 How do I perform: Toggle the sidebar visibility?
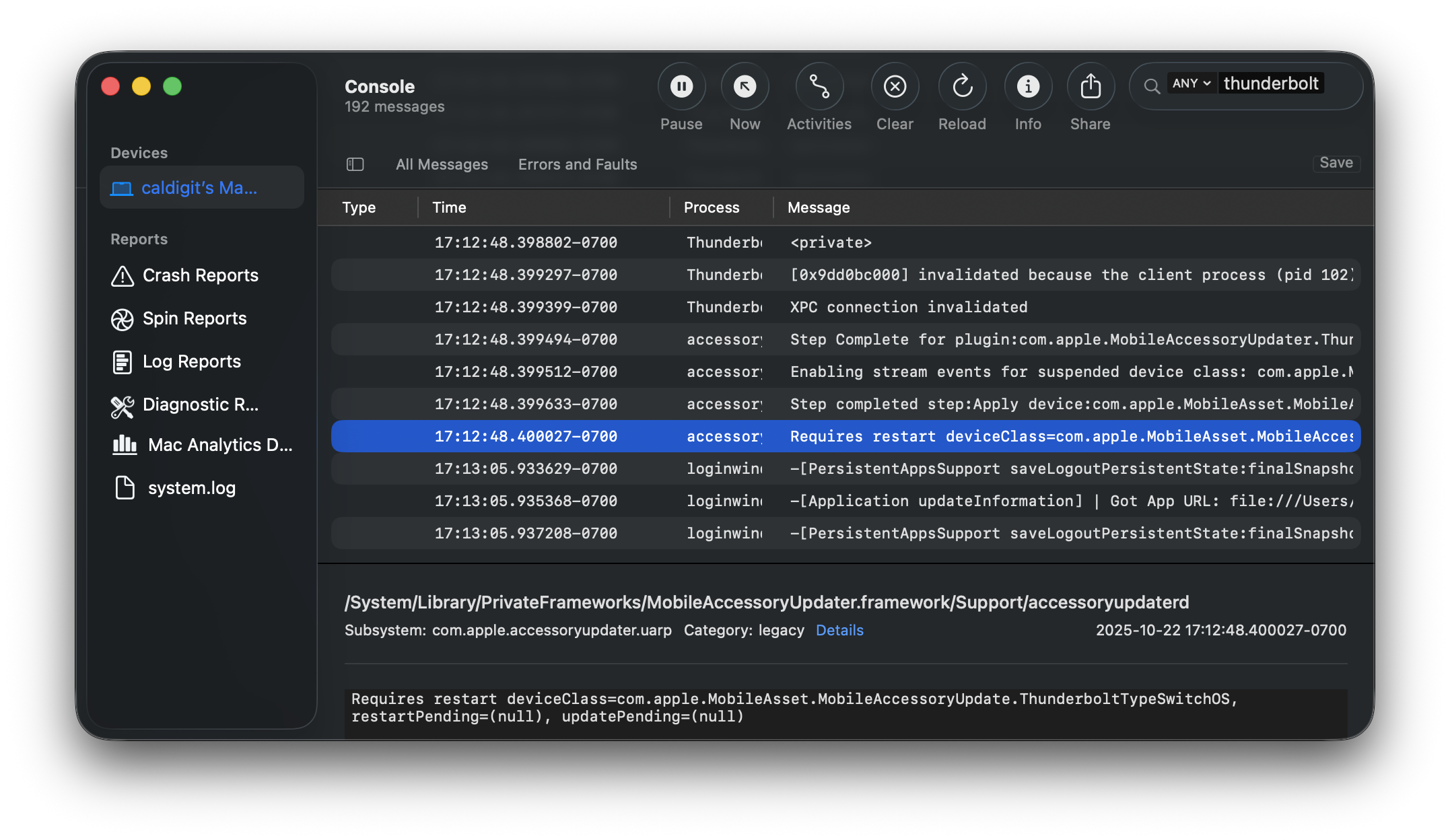[355, 164]
